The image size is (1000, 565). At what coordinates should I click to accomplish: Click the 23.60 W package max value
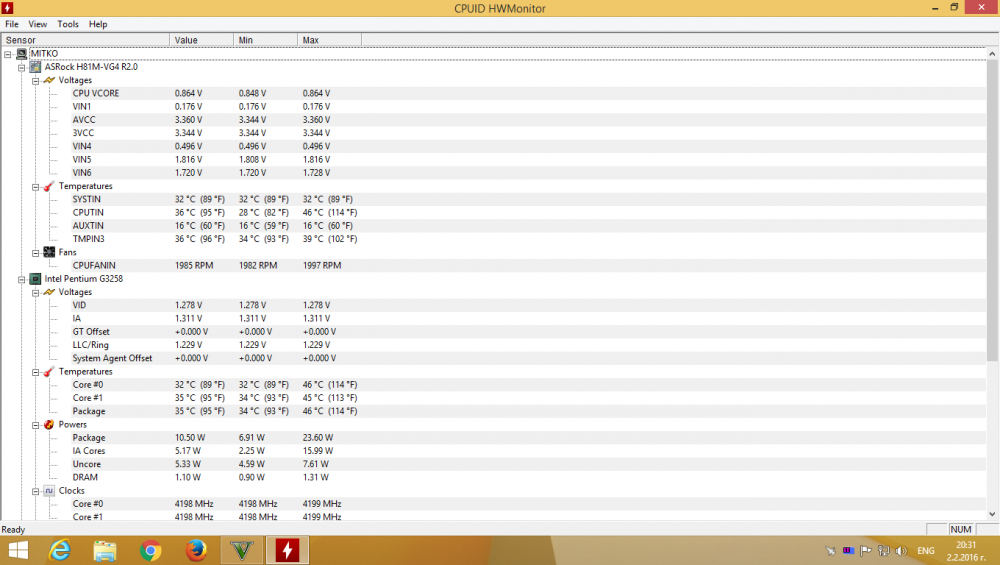(x=318, y=438)
